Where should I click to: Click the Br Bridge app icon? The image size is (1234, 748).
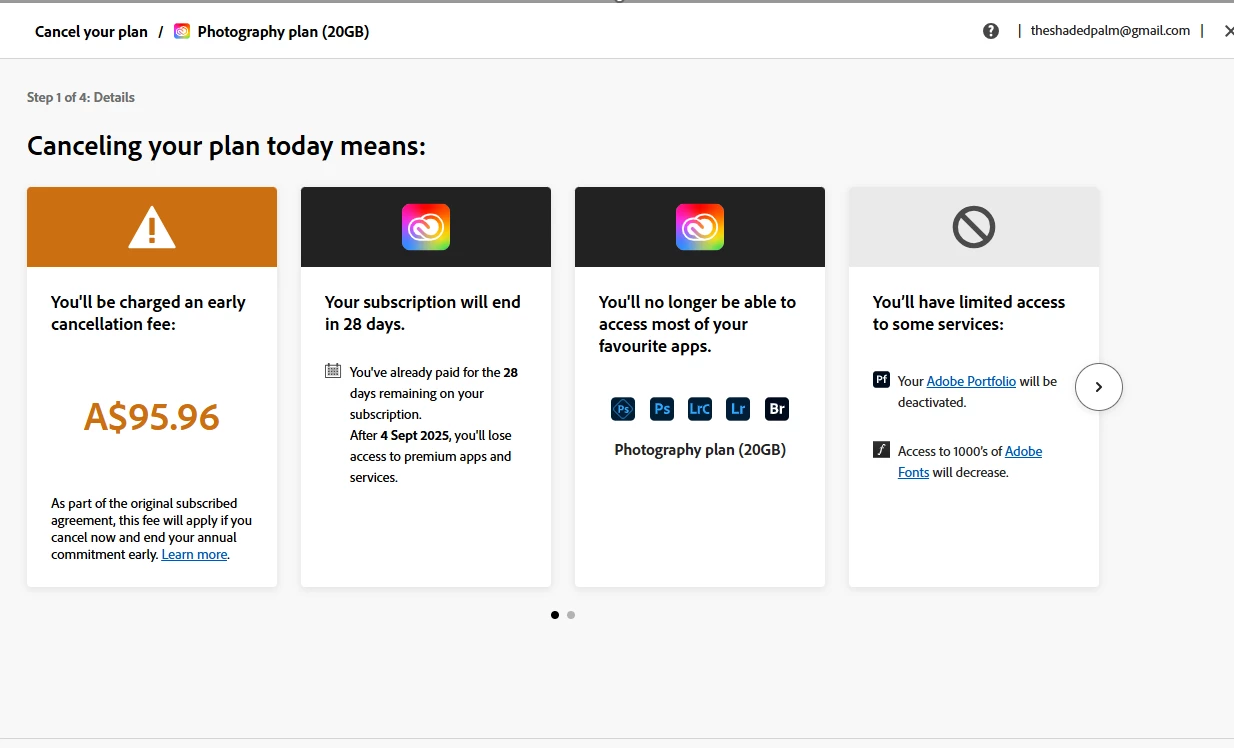(x=777, y=408)
